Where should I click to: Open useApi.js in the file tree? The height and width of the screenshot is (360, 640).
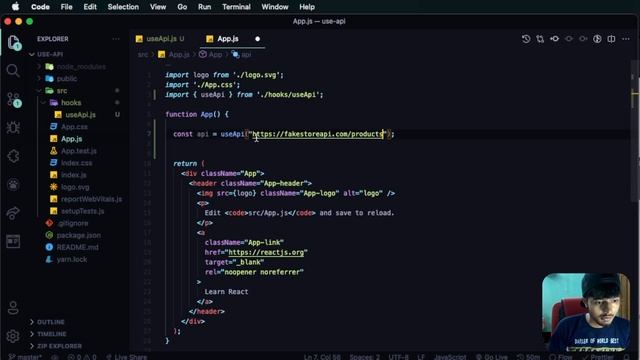point(80,115)
